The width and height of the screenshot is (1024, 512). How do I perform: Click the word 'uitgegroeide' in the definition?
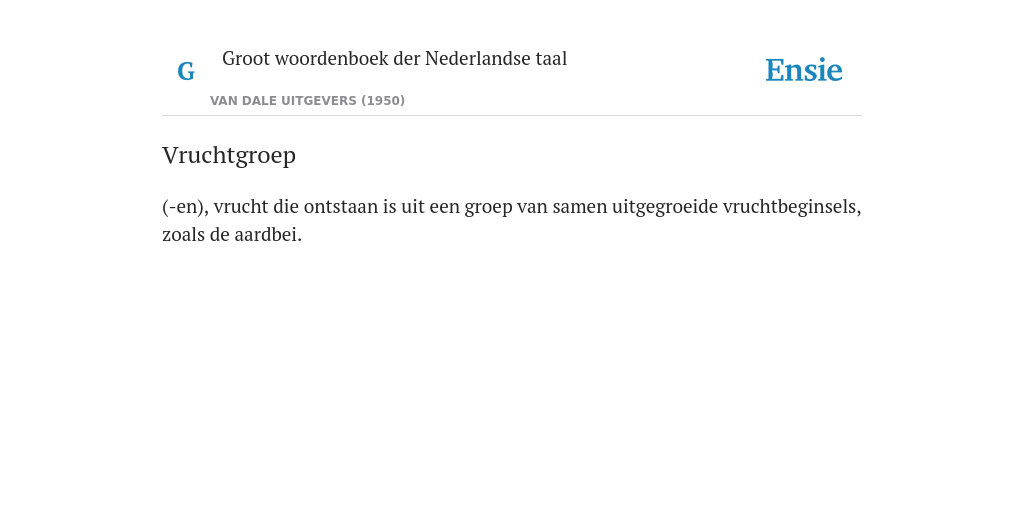pyautogui.click(x=665, y=207)
